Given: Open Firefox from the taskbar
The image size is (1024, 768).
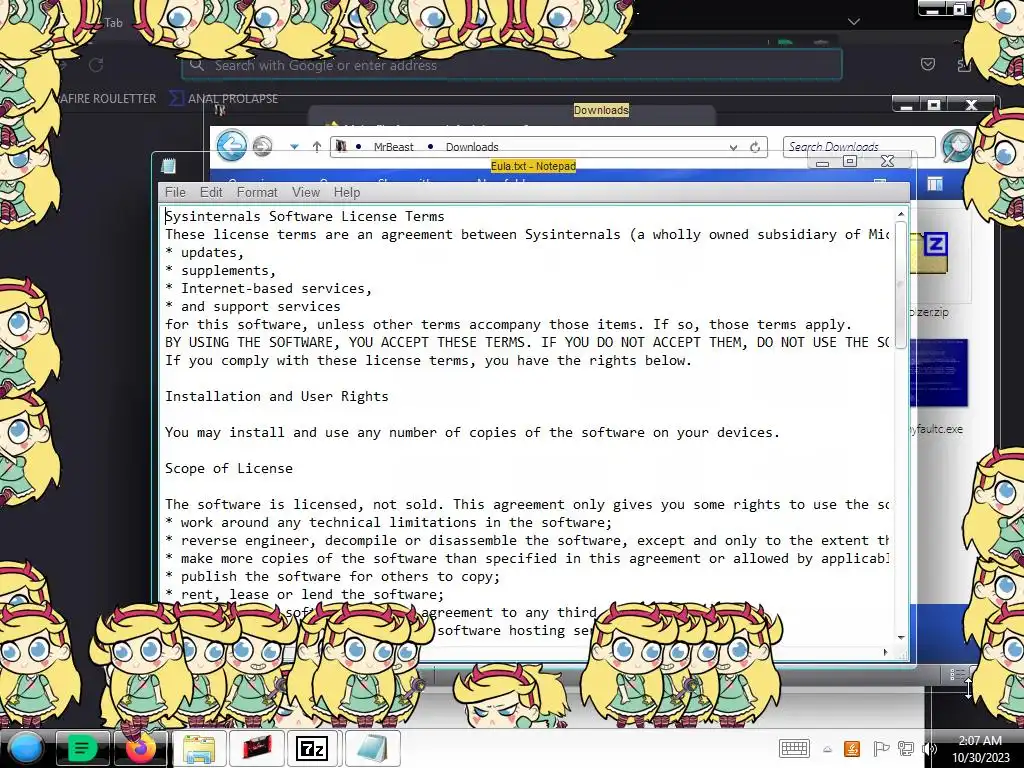Looking at the screenshot, I should click(x=141, y=748).
